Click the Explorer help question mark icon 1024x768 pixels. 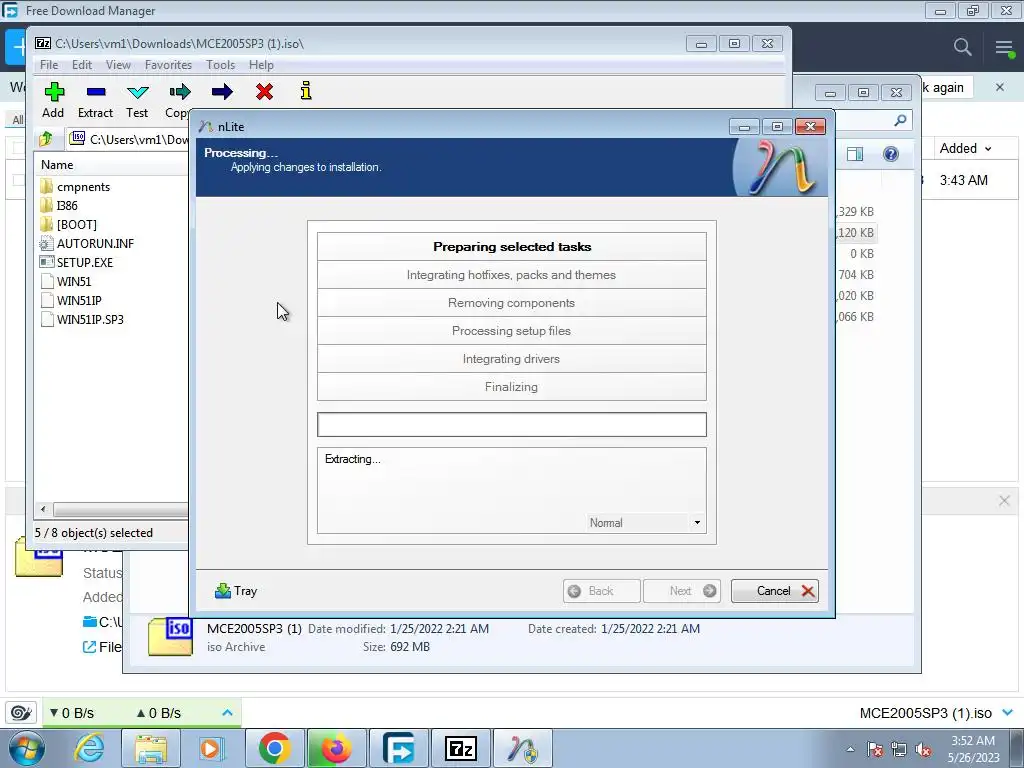tap(891, 154)
